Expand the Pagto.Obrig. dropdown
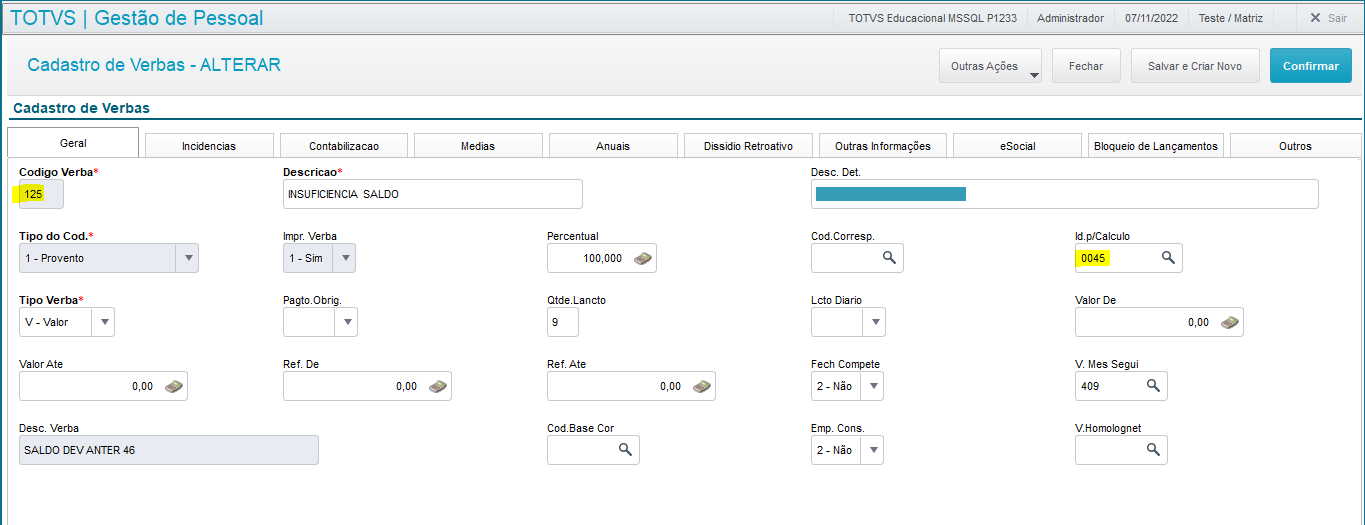 [346, 322]
